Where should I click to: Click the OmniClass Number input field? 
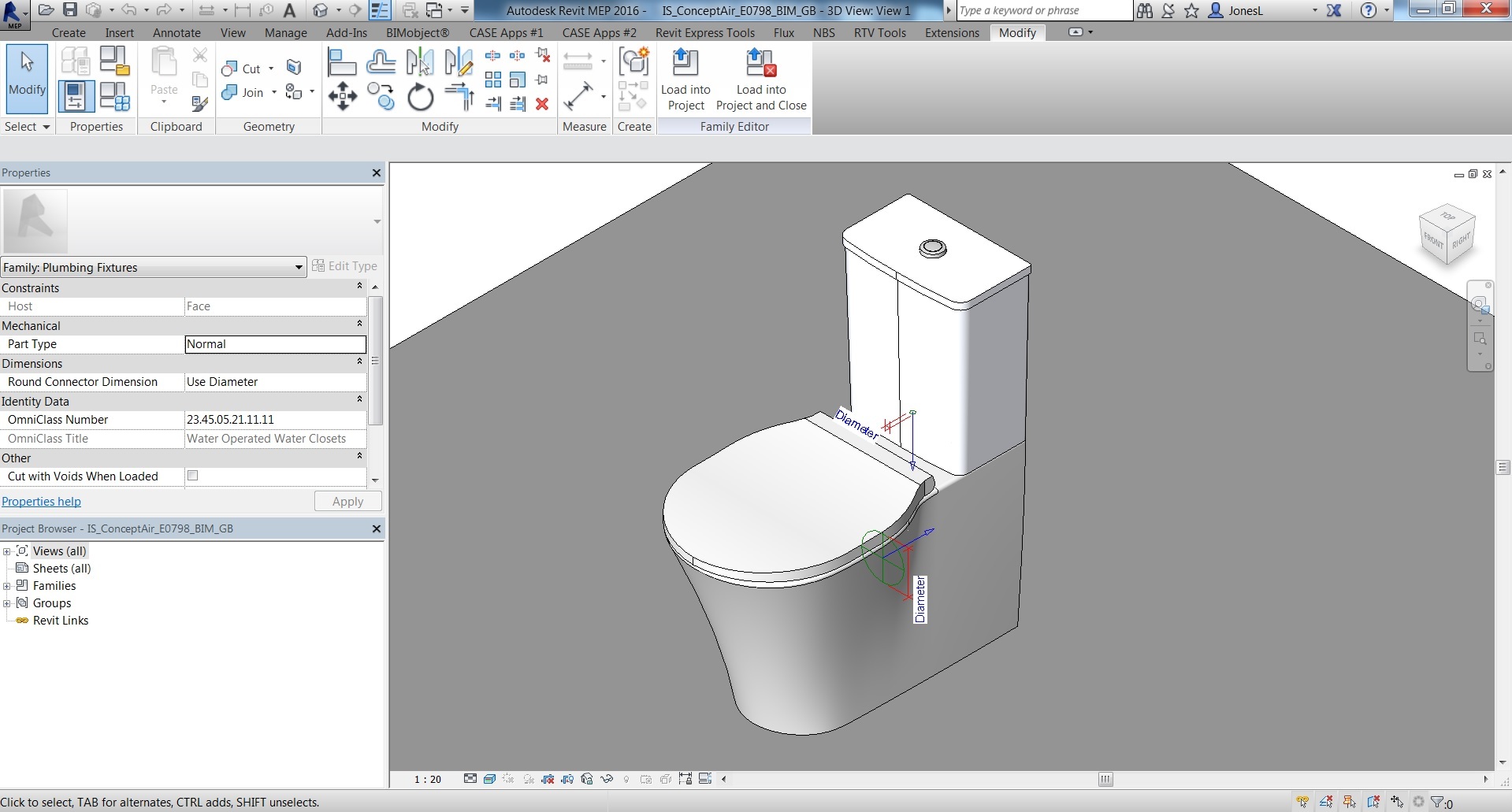[275, 420]
